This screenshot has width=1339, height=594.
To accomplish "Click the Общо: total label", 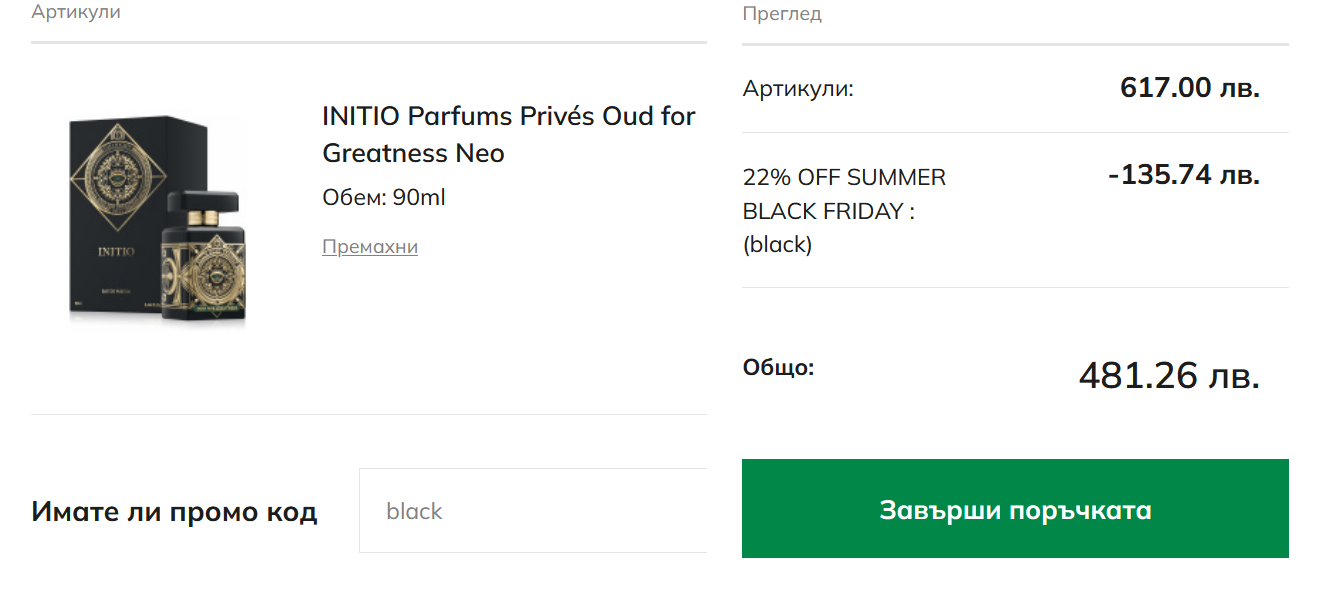I will click(778, 368).
